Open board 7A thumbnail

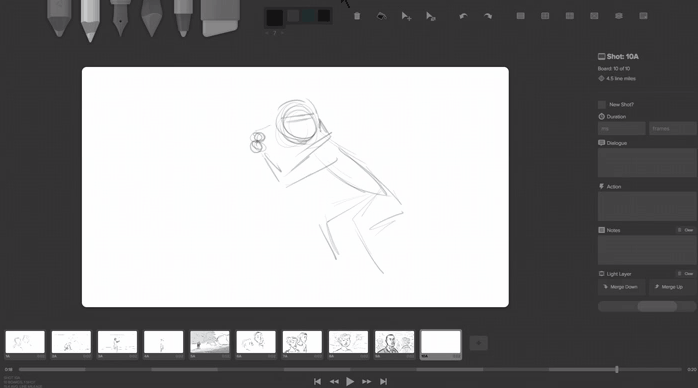[x=302, y=342]
